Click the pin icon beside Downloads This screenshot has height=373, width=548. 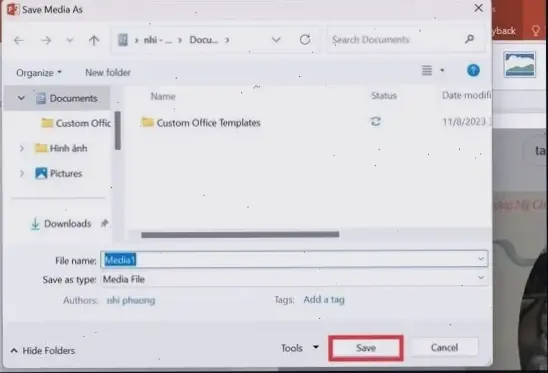coord(104,223)
